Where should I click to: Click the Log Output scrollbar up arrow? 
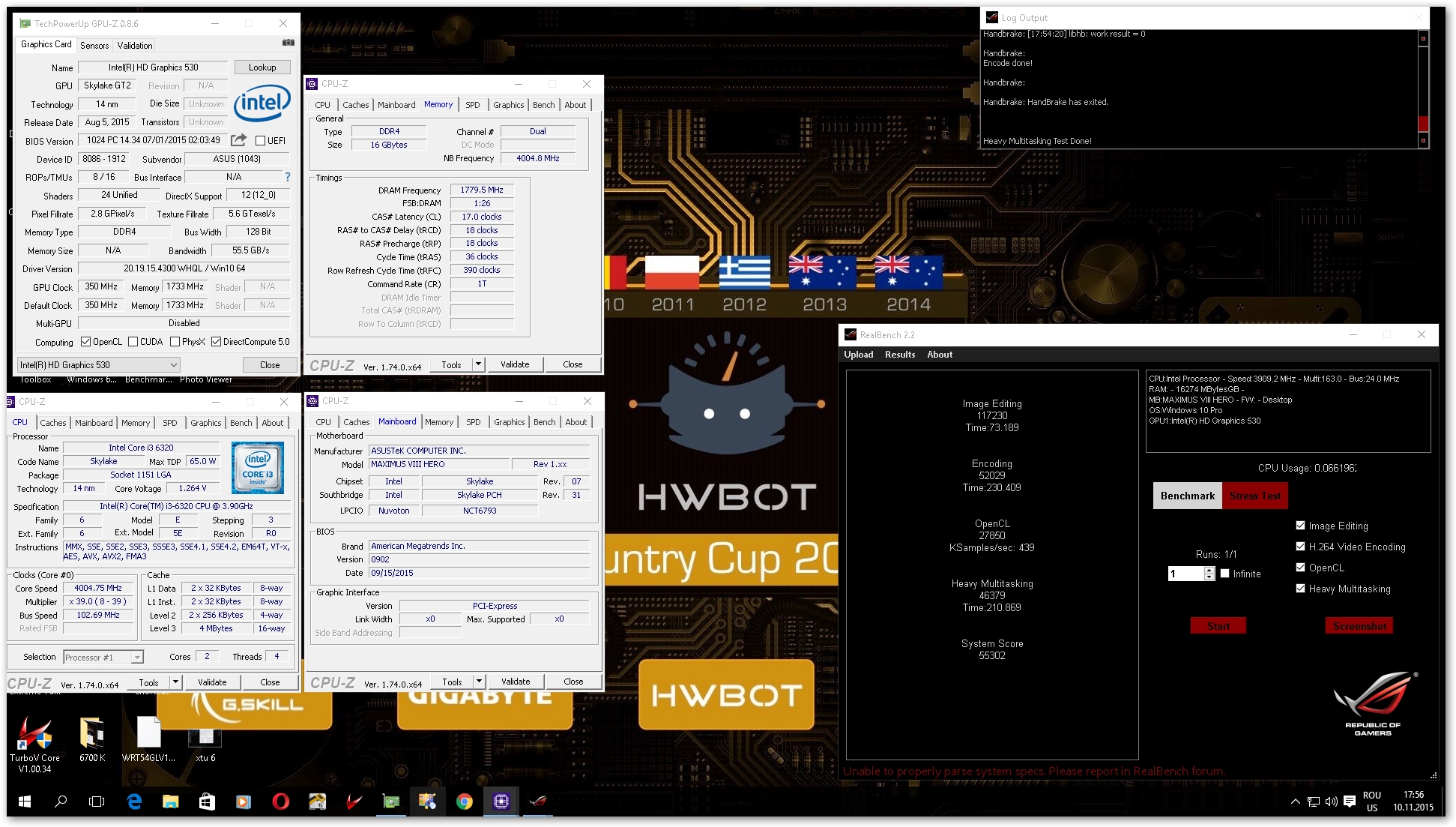[1423, 38]
